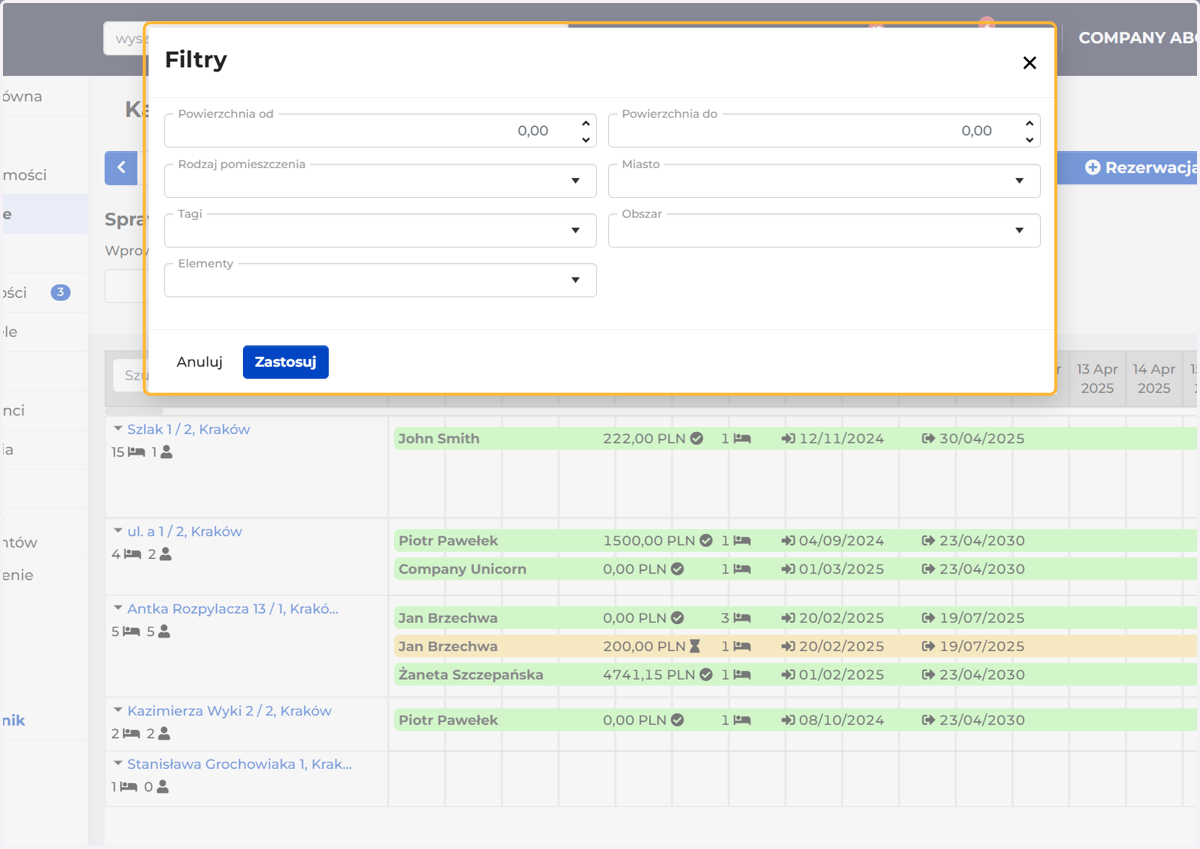The width and height of the screenshot is (1200, 849).
Task: Decrease the Powierzchnia od value with the down arrow
Action: click(x=586, y=139)
